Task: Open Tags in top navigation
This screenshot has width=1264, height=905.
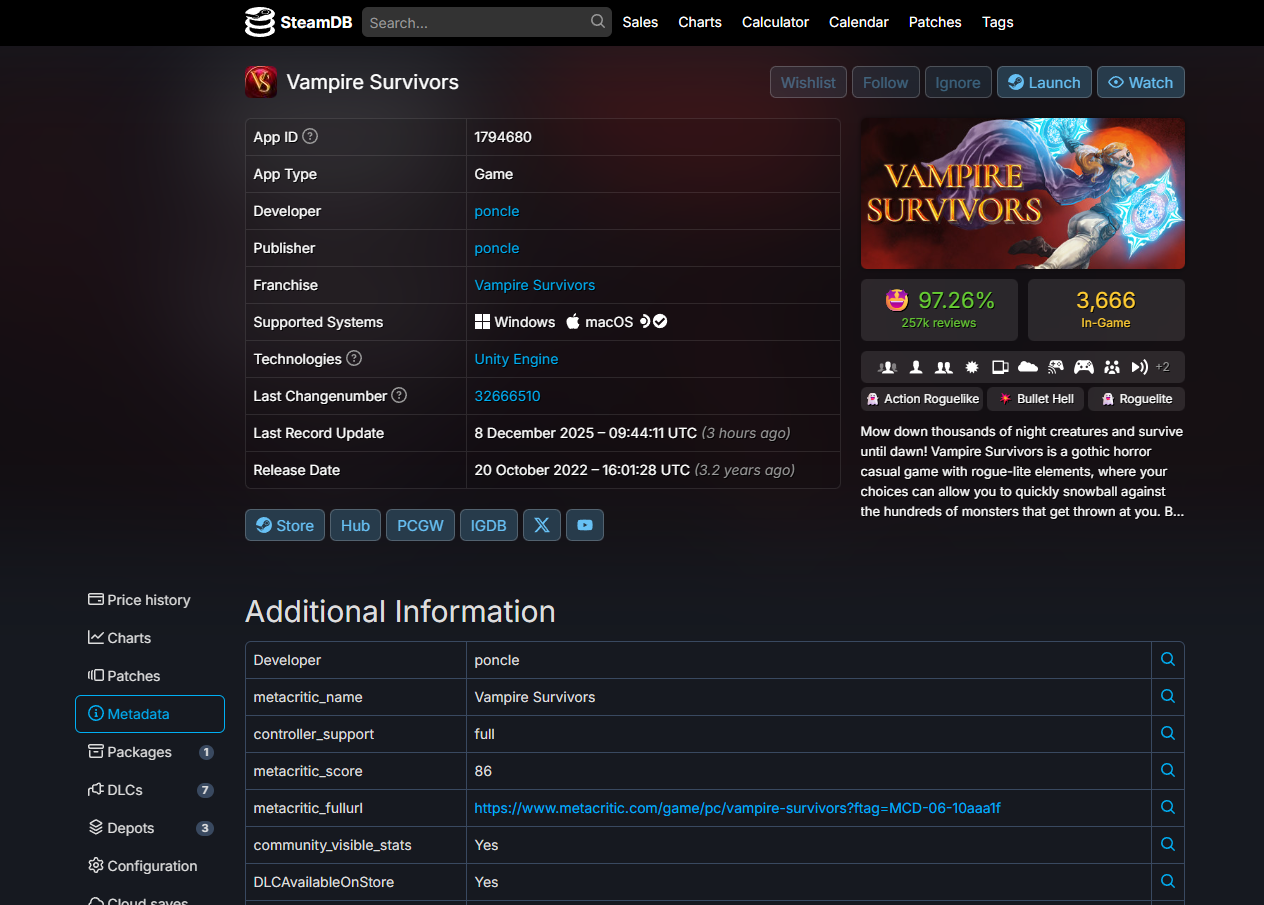Action: pyautogui.click(x=998, y=22)
